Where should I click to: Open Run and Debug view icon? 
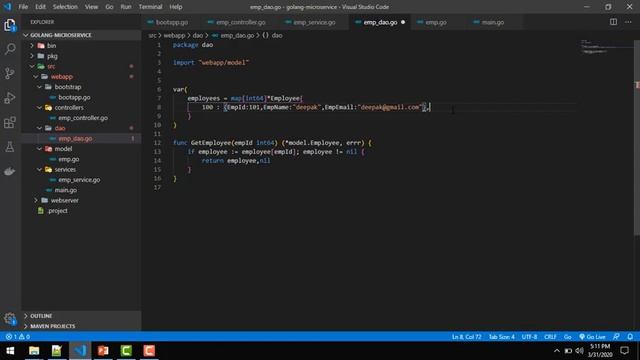(10, 98)
